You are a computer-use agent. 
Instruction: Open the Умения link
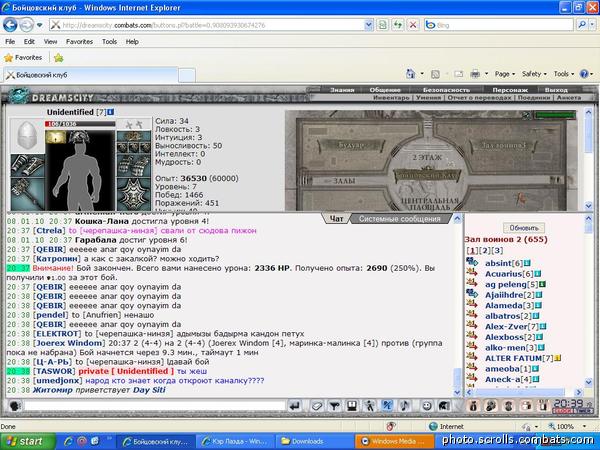pos(428,98)
